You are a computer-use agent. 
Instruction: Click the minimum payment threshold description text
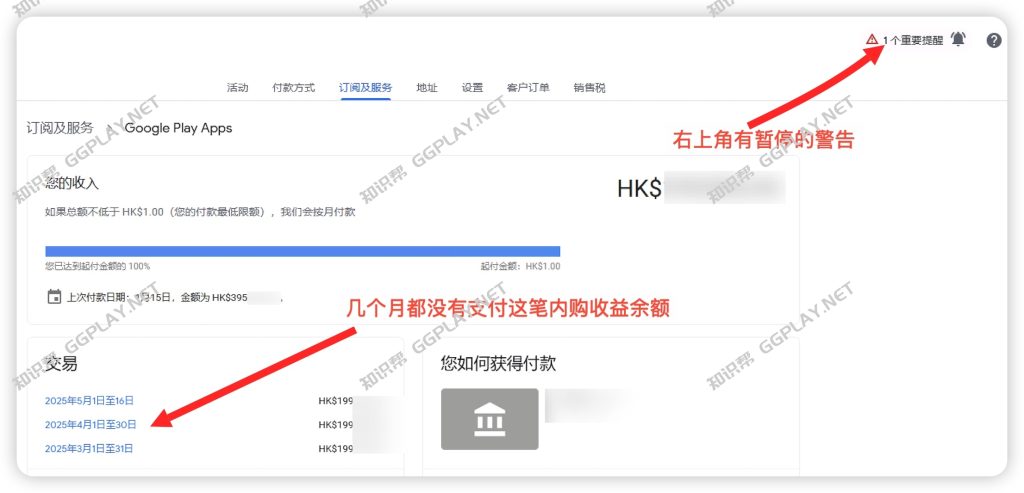coord(200,212)
